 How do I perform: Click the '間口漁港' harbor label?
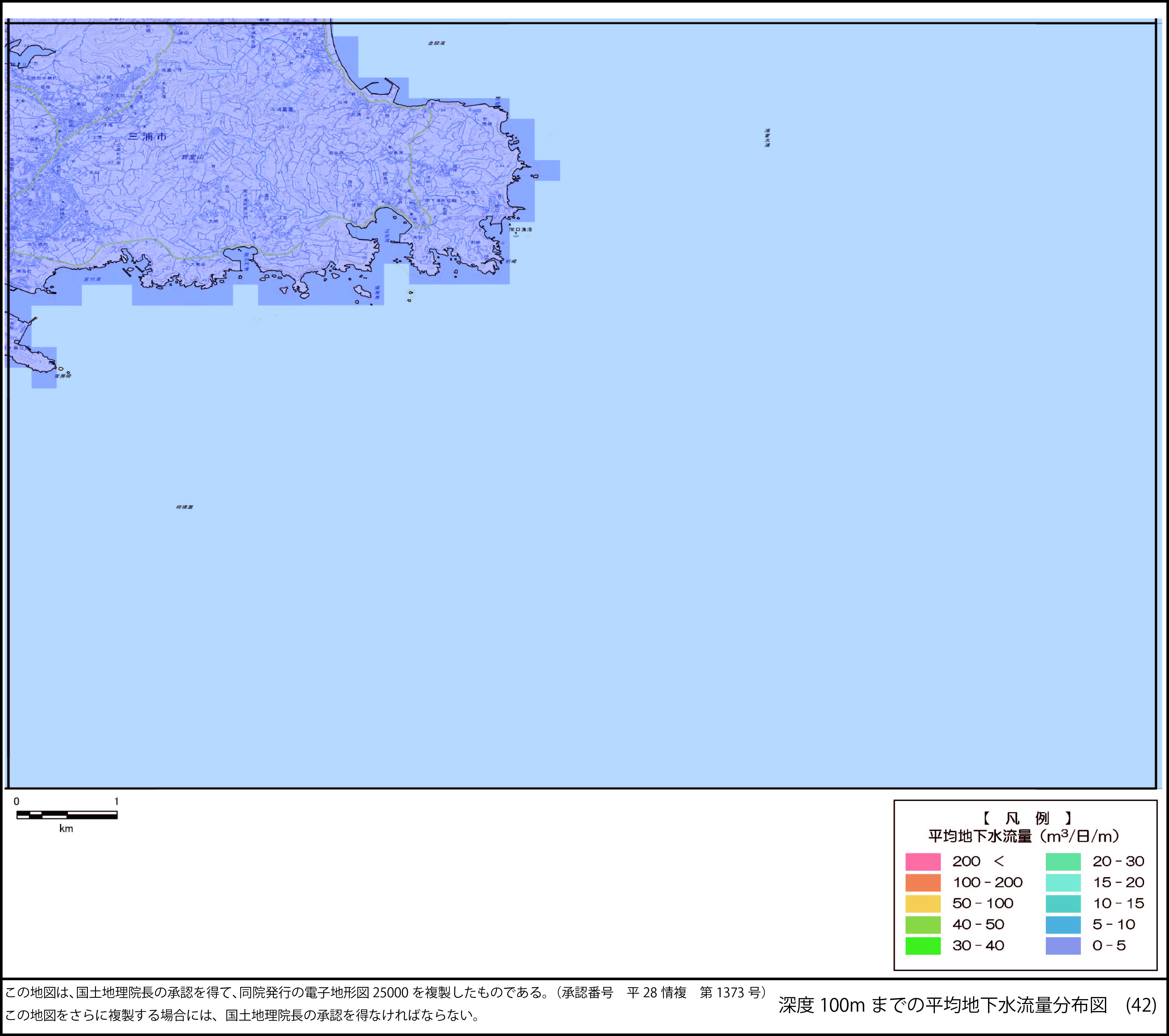pyautogui.click(x=522, y=230)
